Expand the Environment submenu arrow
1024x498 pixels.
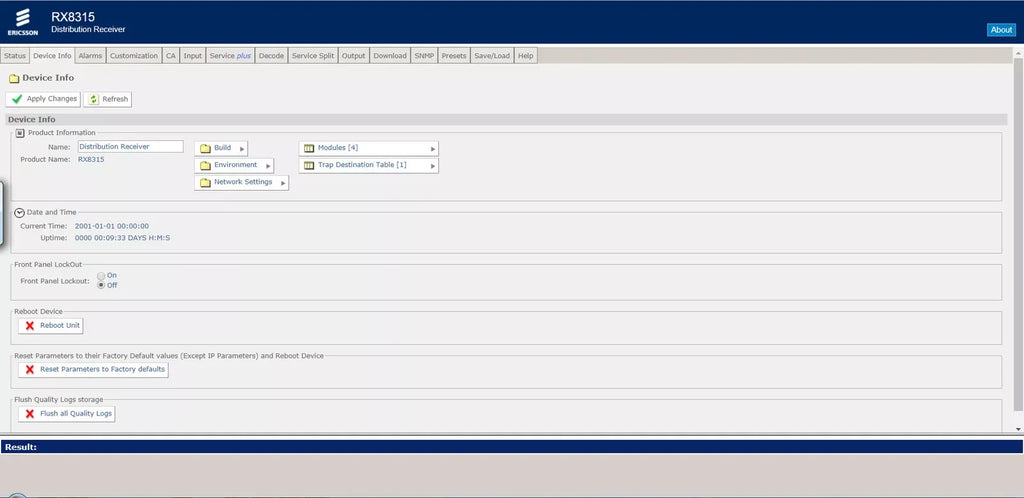268,166
